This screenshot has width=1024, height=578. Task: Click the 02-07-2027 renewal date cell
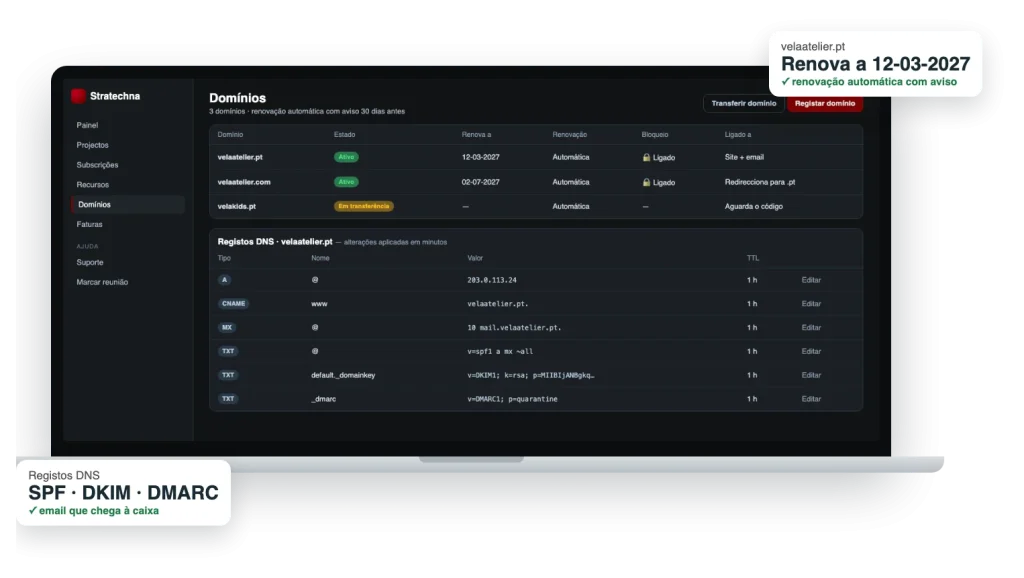pos(481,182)
